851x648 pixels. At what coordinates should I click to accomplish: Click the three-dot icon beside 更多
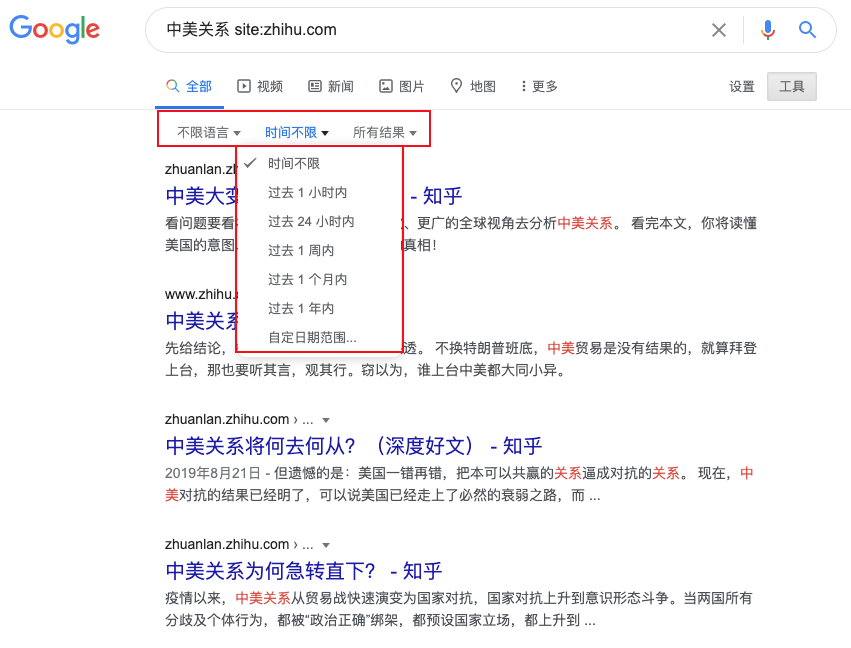click(x=524, y=86)
